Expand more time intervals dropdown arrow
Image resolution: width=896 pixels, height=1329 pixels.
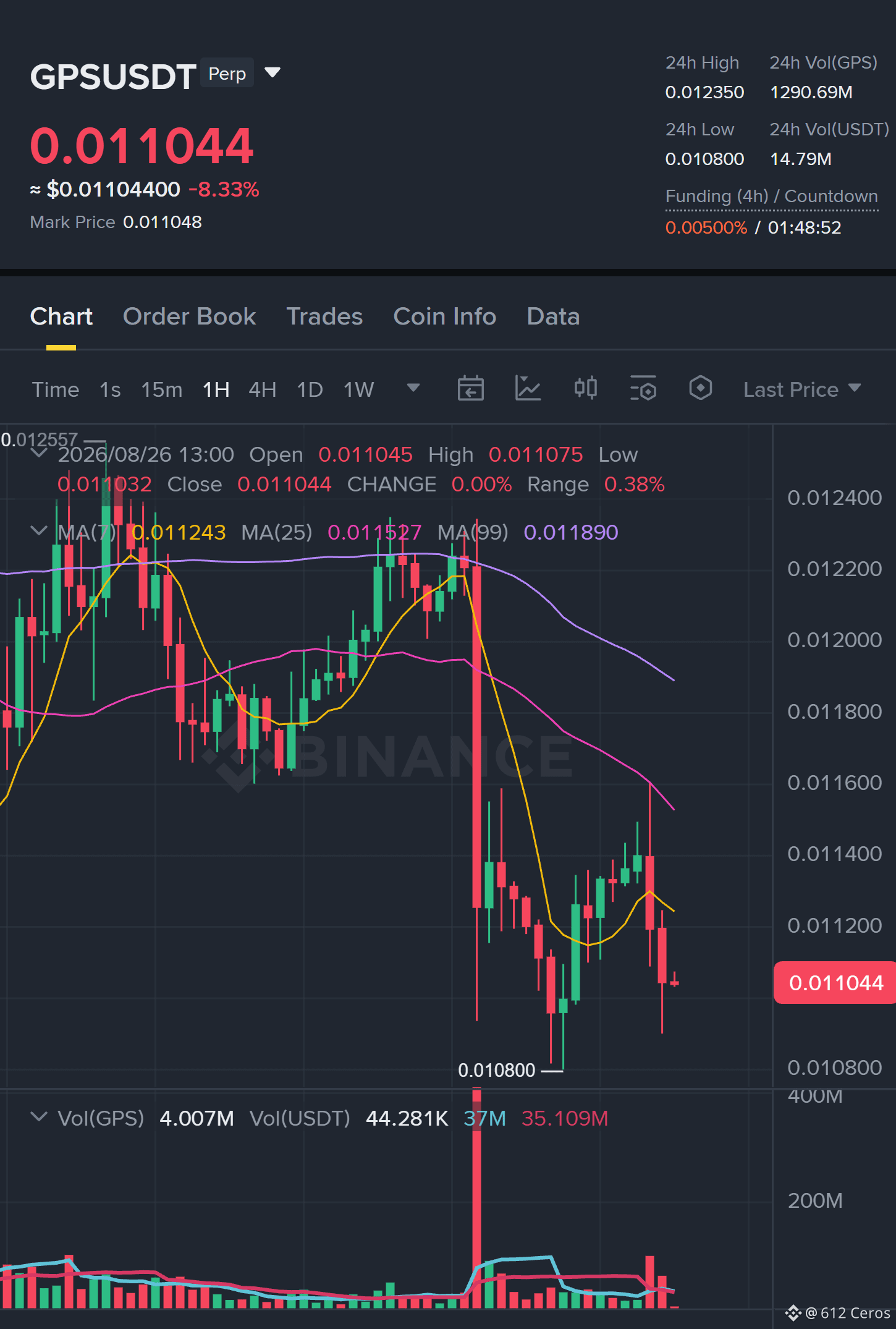point(413,388)
